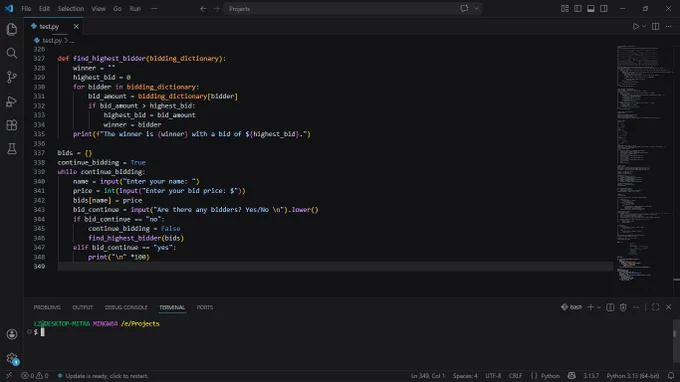
Task: Run the Python file with play button
Action: coord(635,26)
